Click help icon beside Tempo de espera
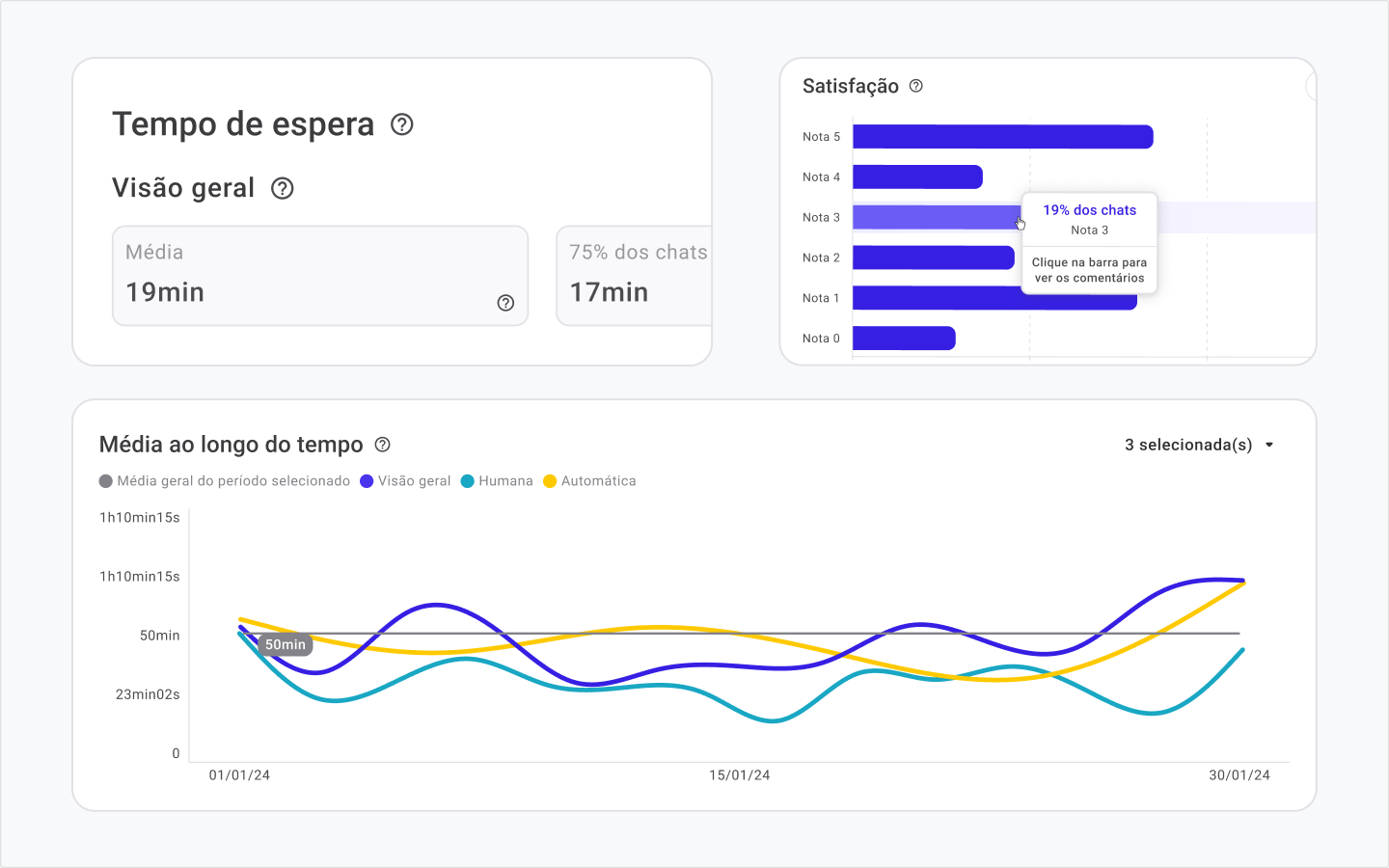The width and height of the screenshot is (1389, 868). pos(402,124)
